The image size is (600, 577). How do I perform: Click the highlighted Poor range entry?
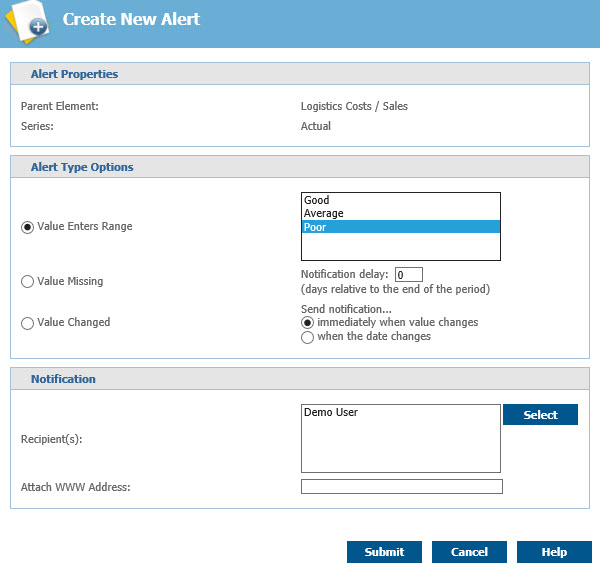400,227
